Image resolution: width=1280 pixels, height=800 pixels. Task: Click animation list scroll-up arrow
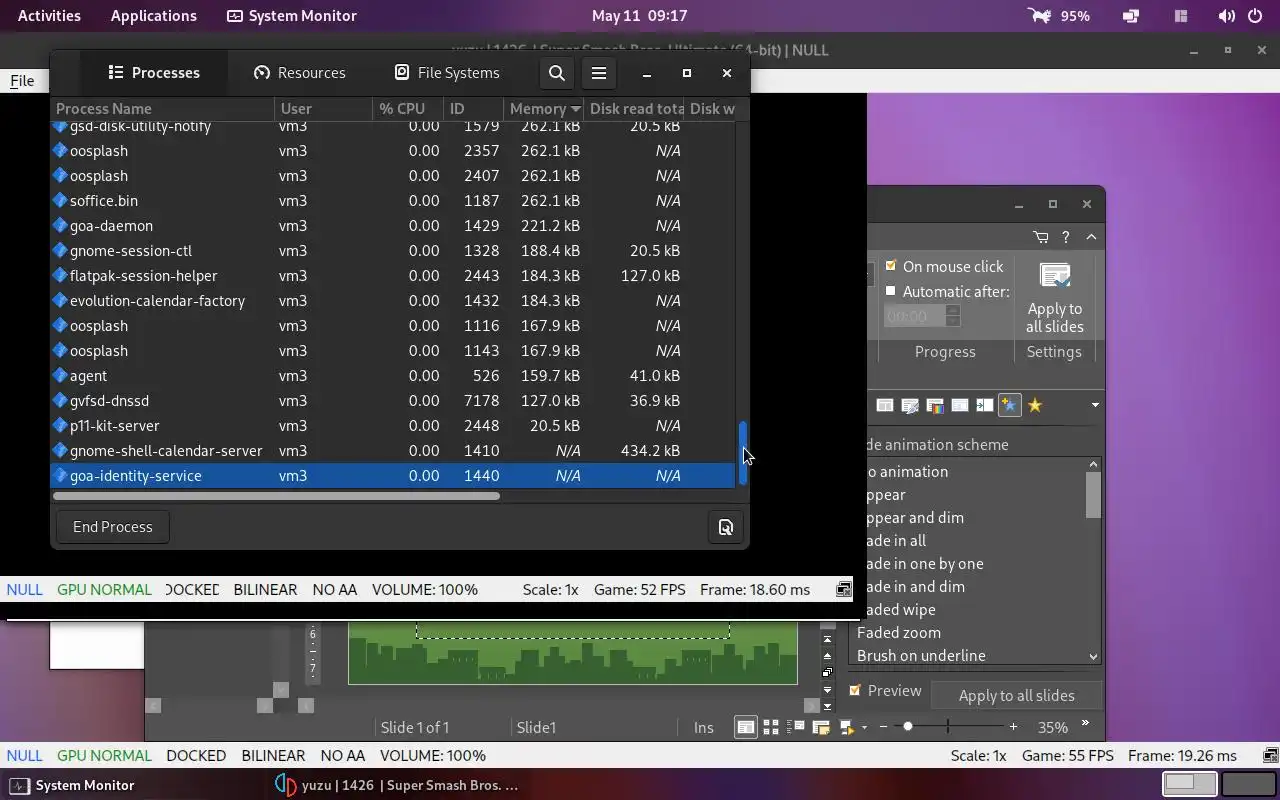point(1093,464)
